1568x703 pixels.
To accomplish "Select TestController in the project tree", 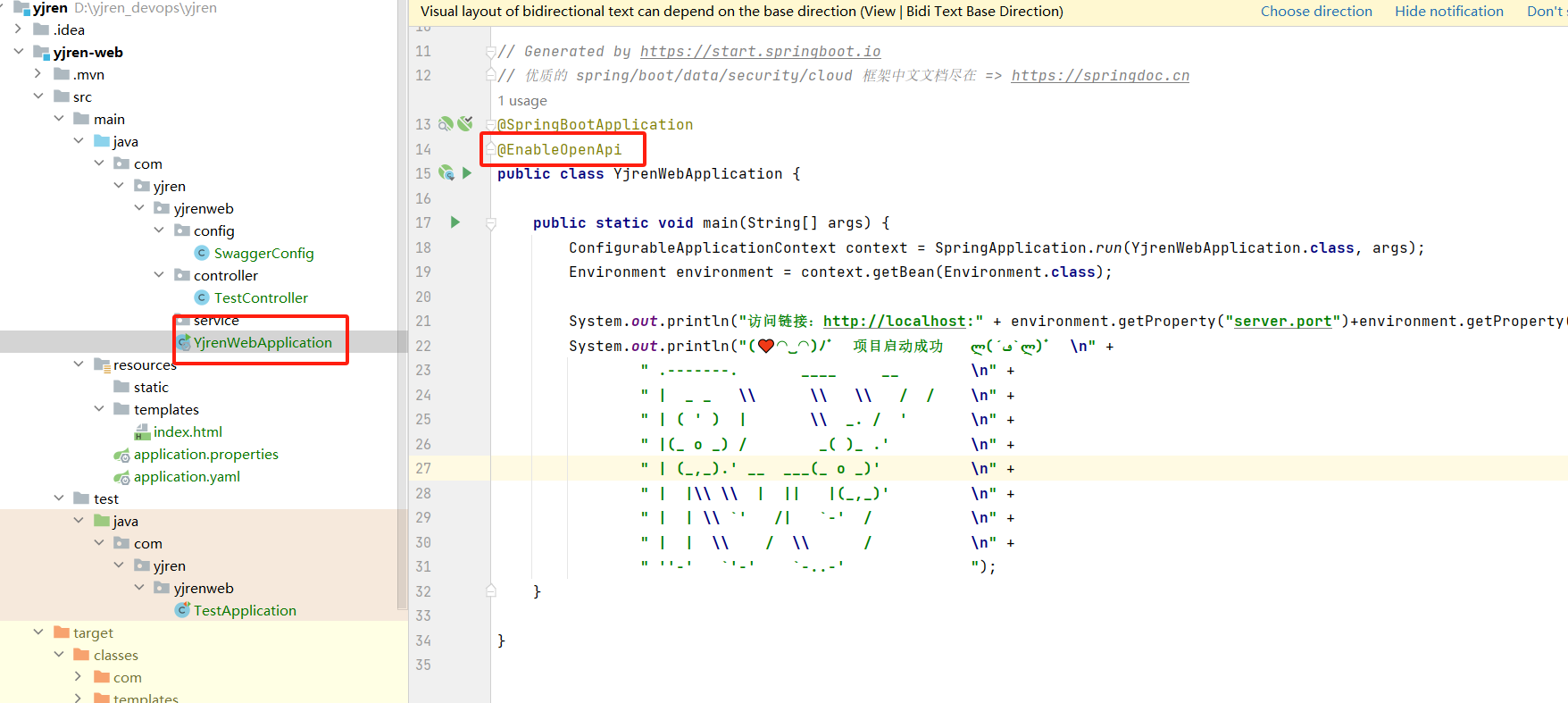I will tap(261, 297).
